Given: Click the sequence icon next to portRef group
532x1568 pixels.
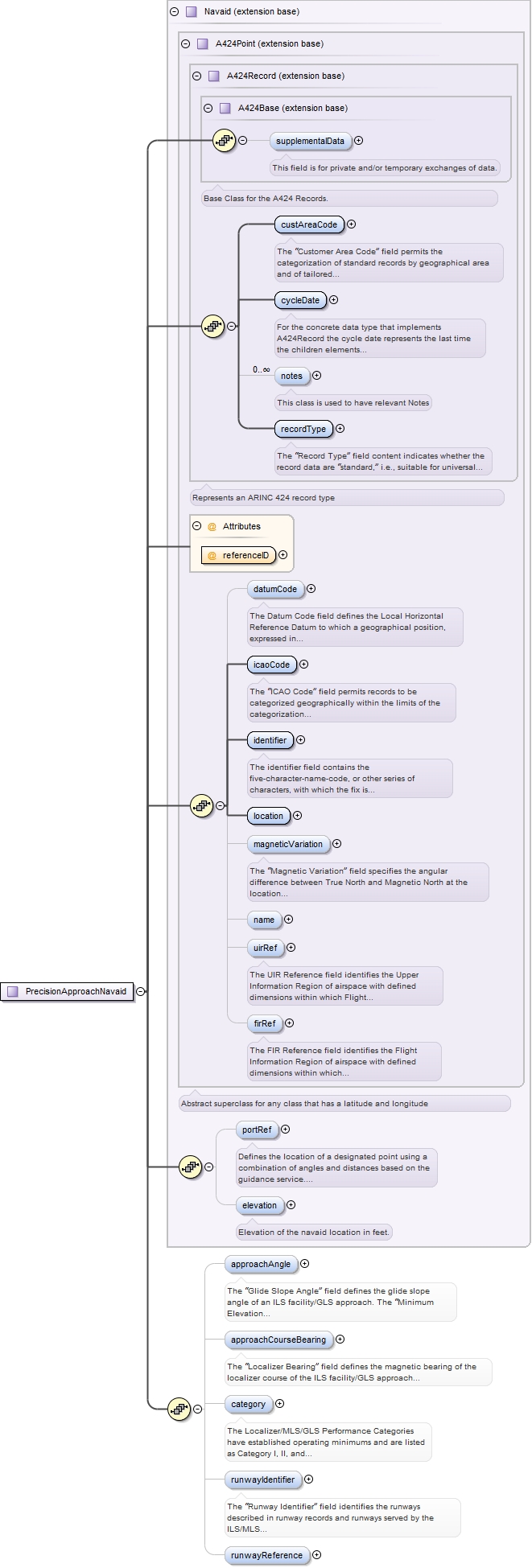Looking at the screenshot, I should tap(190, 1167).
